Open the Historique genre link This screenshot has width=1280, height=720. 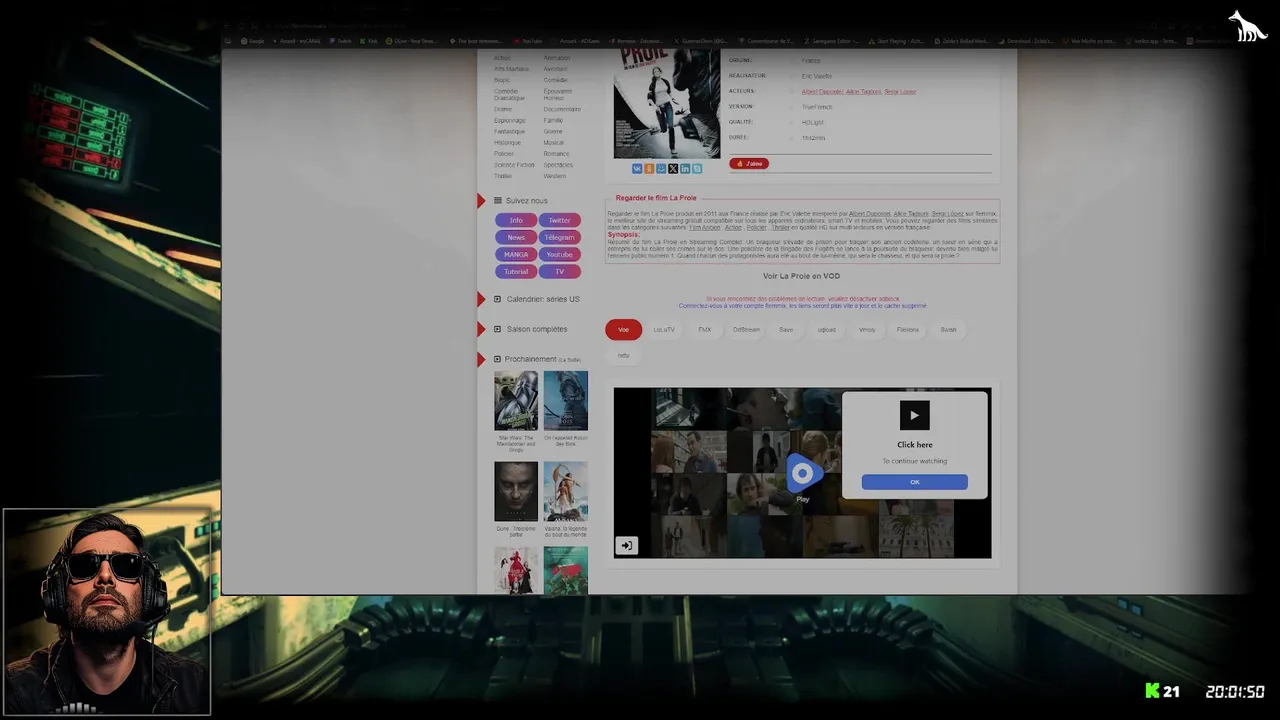507,142
